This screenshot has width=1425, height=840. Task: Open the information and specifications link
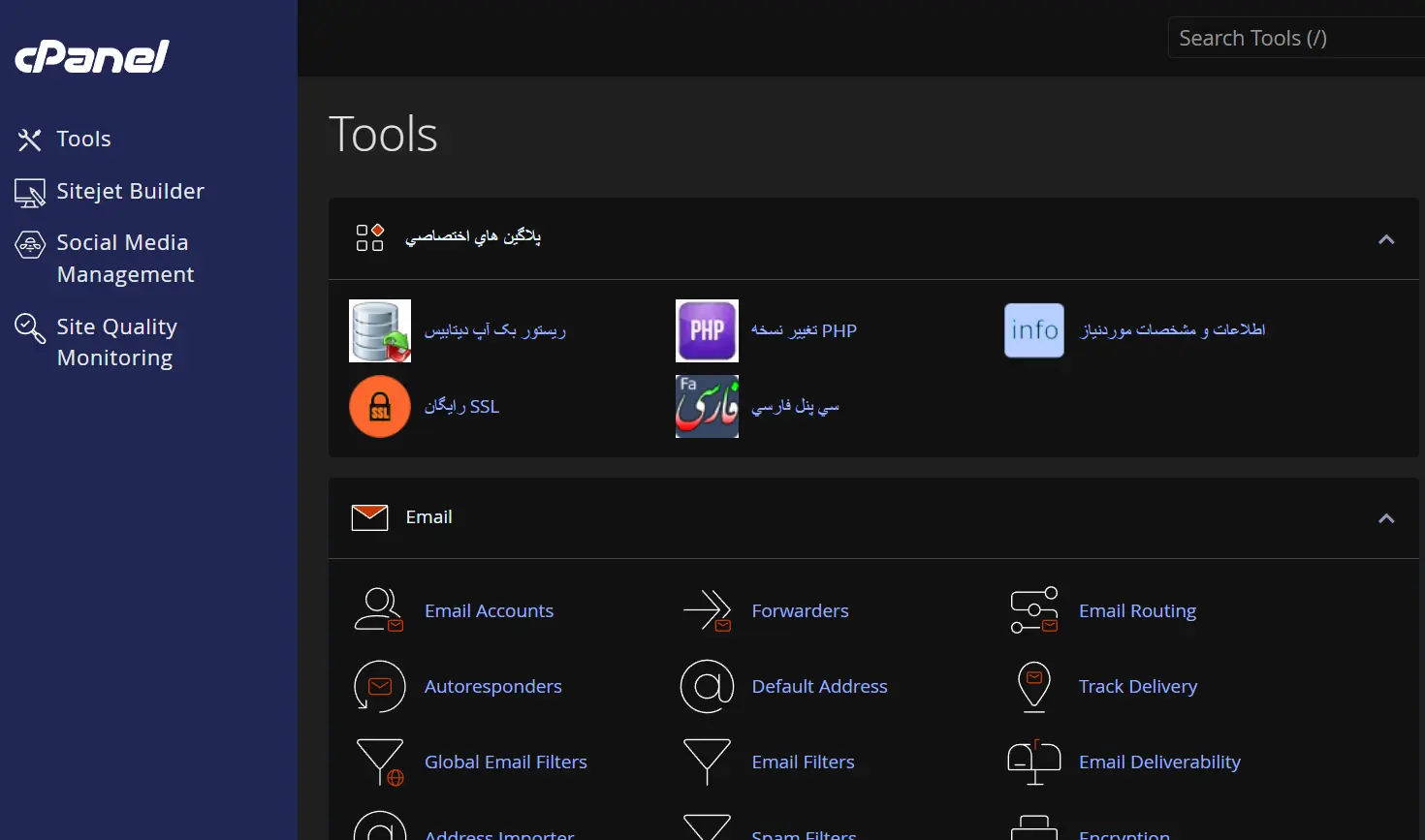tap(1173, 330)
